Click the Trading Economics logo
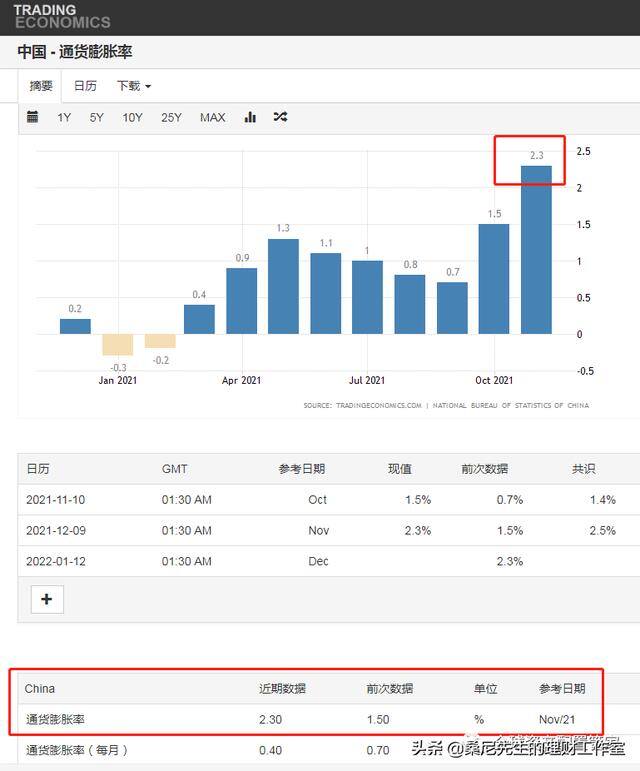640x771 pixels. point(62,16)
